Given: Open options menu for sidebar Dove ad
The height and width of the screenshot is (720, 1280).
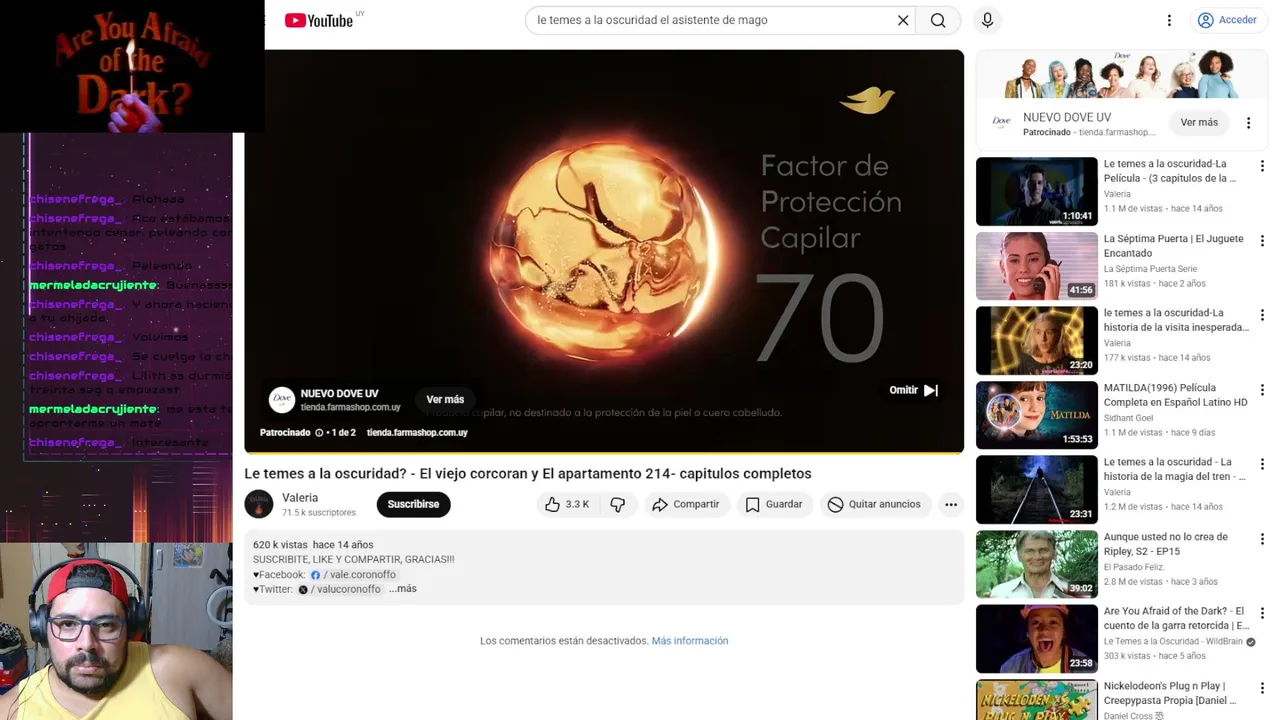Looking at the screenshot, I should [1248, 123].
